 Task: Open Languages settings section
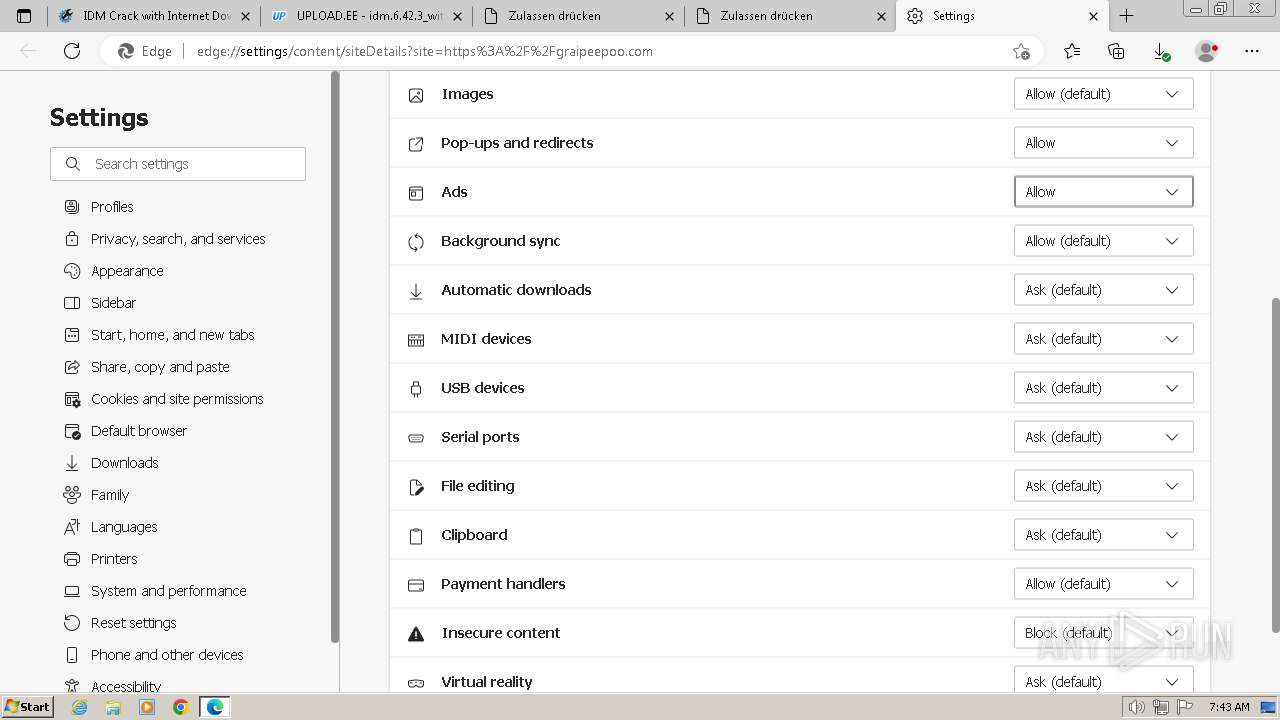point(124,527)
